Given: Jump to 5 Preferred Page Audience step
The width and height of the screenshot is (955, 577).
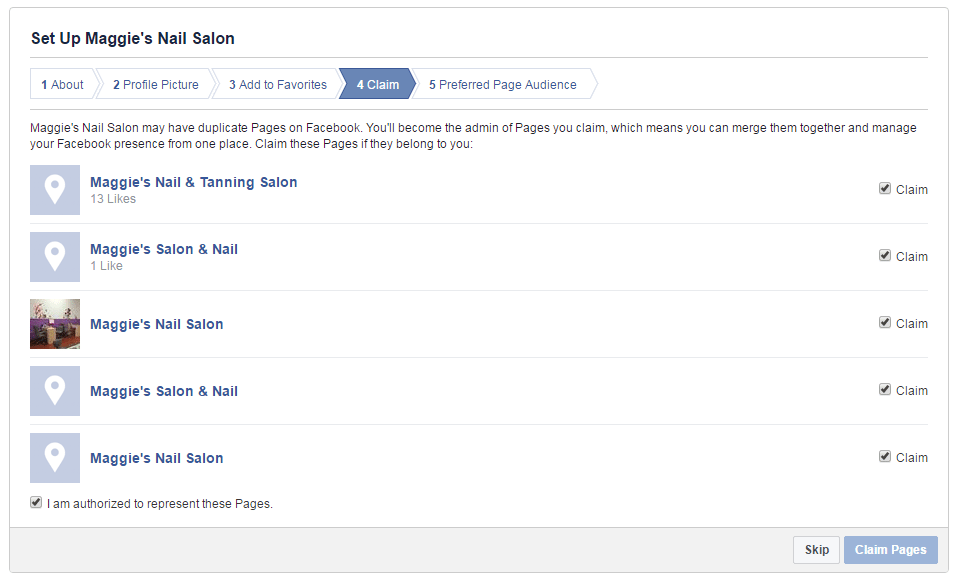Looking at the screenshot, I should (x=502, y=84).
